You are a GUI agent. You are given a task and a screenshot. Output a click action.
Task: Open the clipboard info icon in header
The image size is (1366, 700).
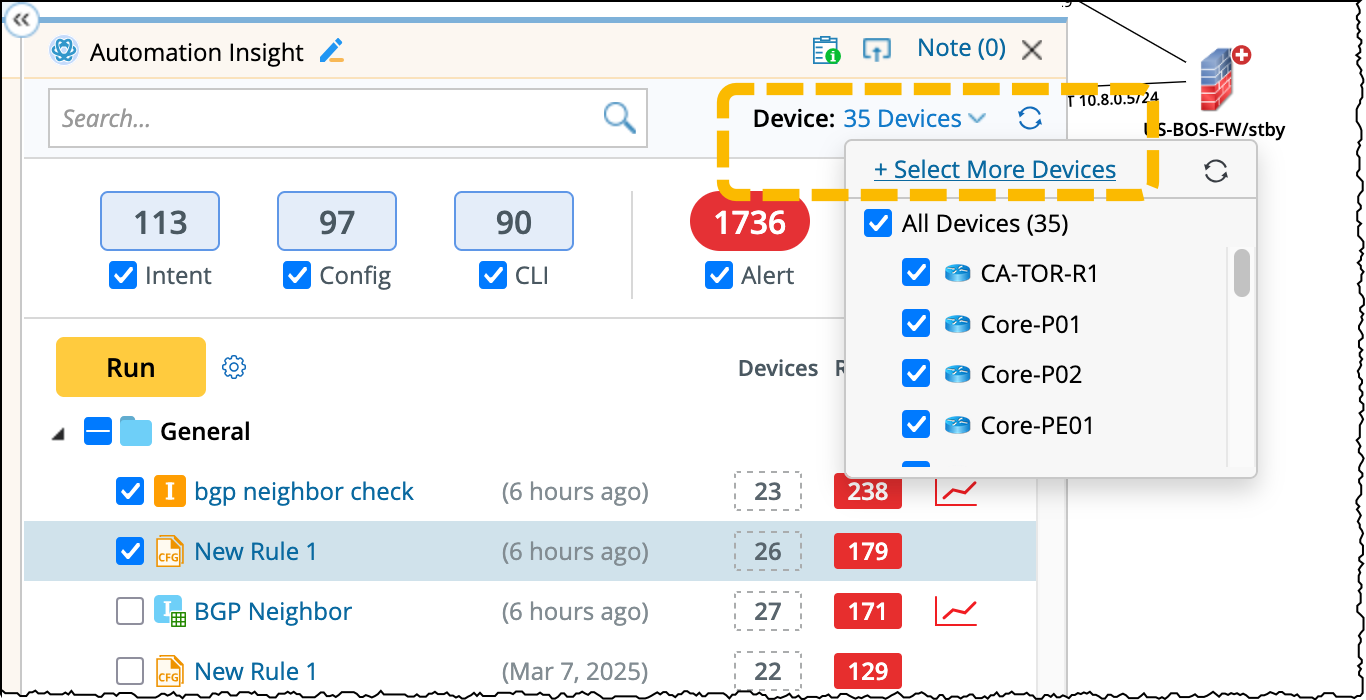click(x=826, y=50)
